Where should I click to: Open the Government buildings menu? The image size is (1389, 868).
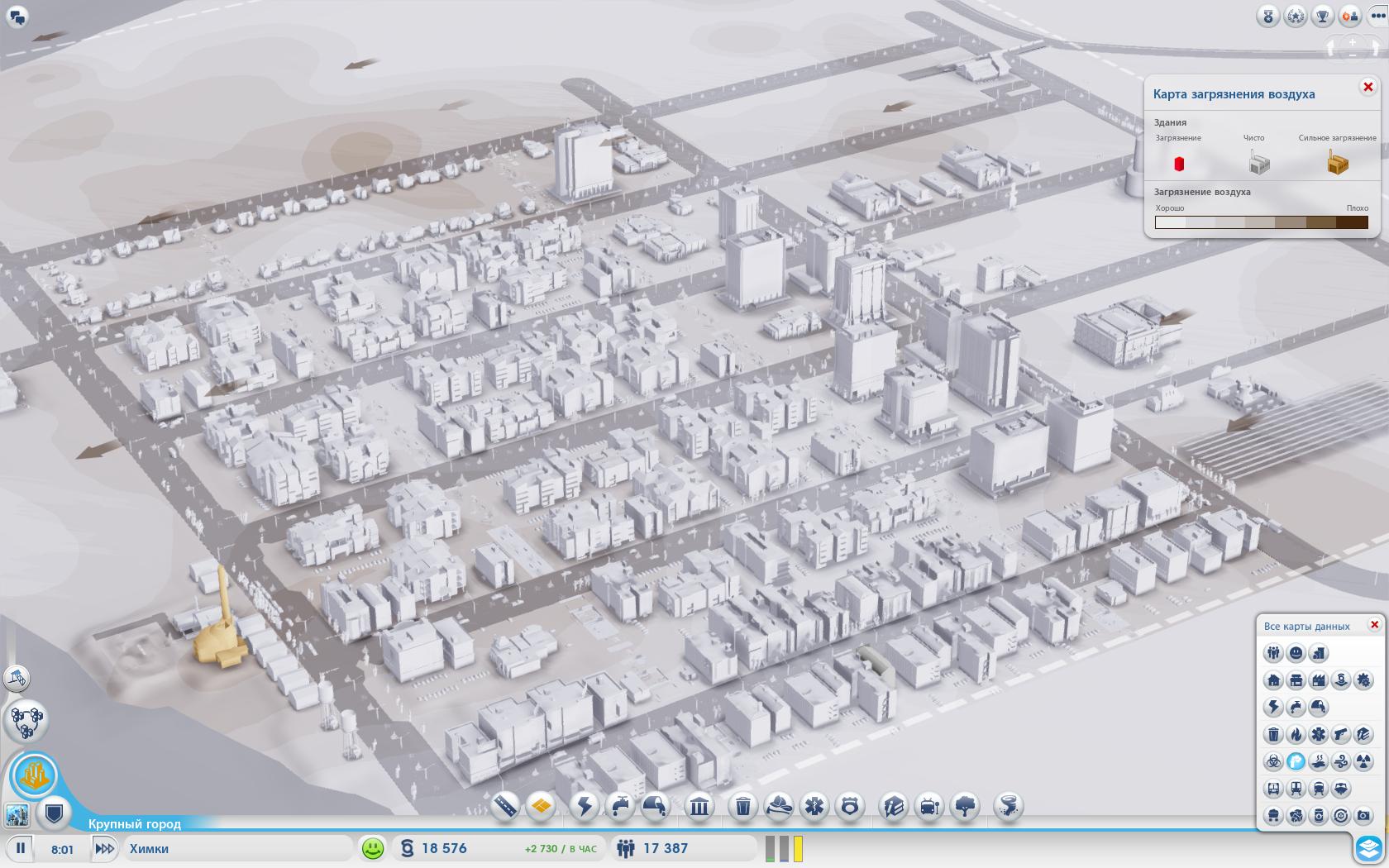[699, 806]
